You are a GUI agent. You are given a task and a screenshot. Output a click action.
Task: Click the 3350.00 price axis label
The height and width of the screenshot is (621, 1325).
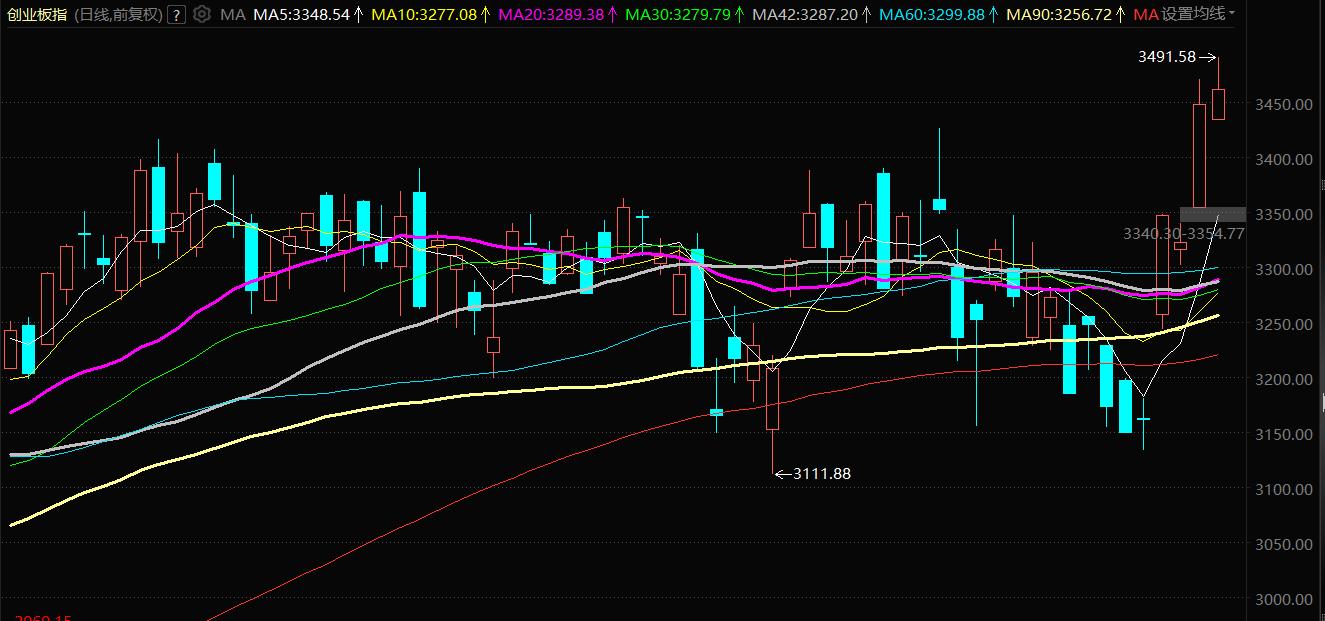[1283, 214]
